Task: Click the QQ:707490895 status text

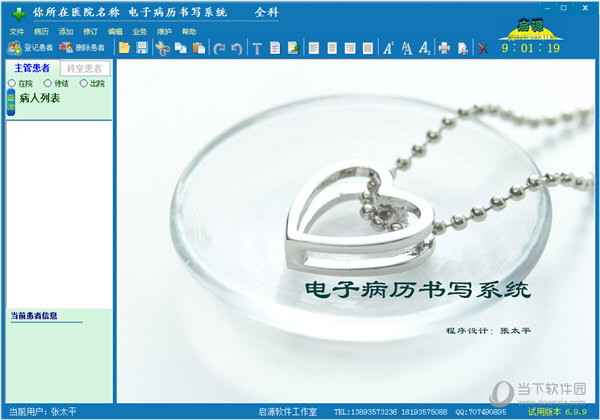Action: pos(481,412)
